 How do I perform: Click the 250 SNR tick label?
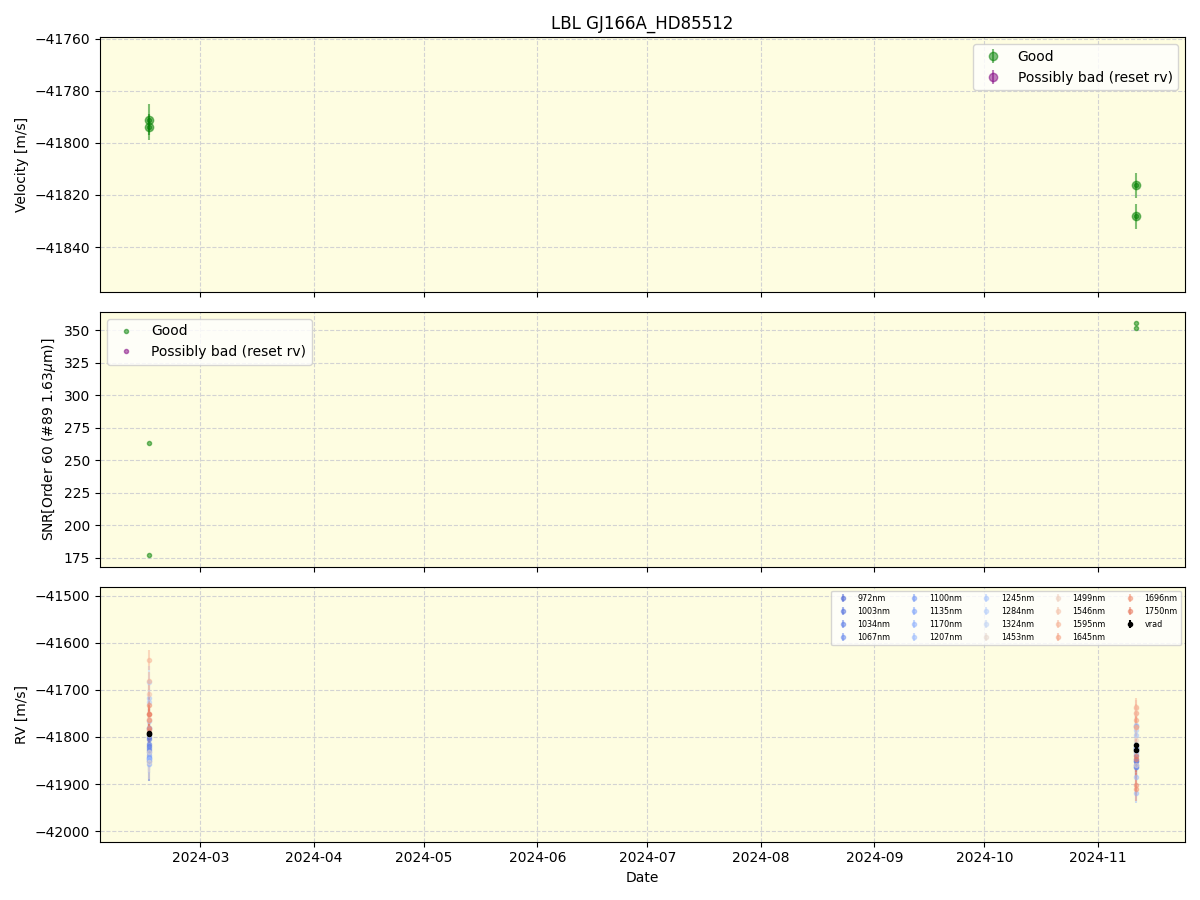[x=78, y=461]
